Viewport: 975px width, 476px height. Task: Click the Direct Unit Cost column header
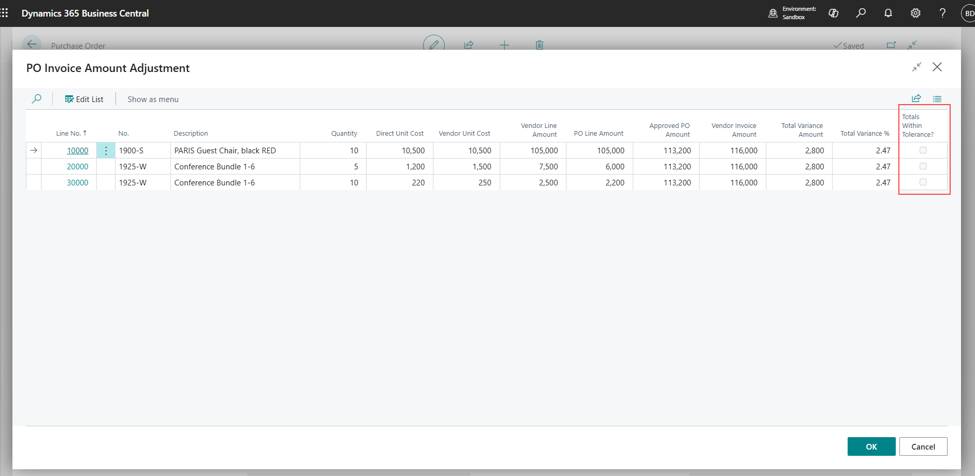(400, 134)
